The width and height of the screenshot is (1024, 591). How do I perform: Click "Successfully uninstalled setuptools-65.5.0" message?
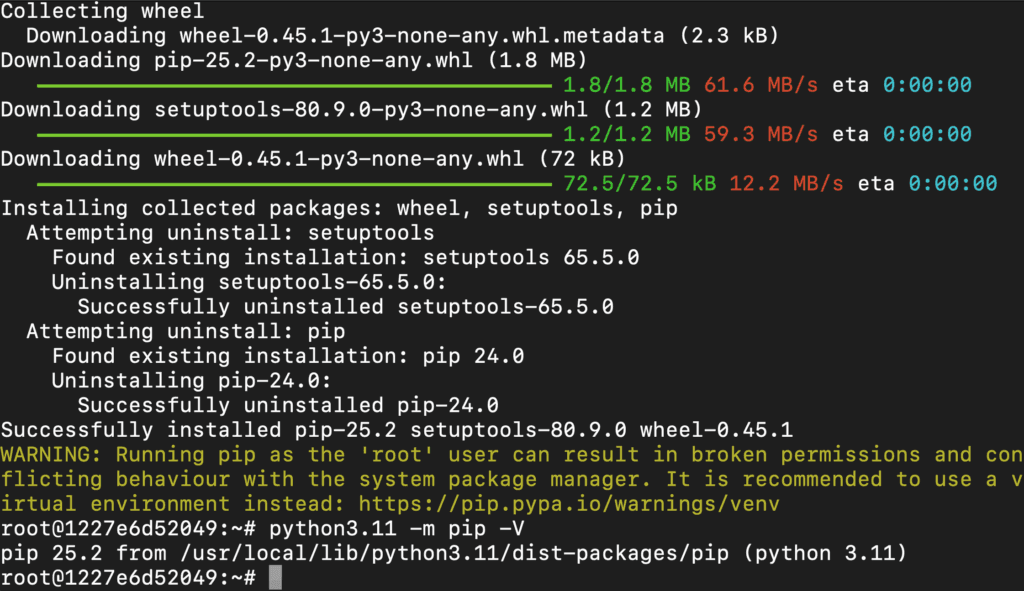pos(345,307)
